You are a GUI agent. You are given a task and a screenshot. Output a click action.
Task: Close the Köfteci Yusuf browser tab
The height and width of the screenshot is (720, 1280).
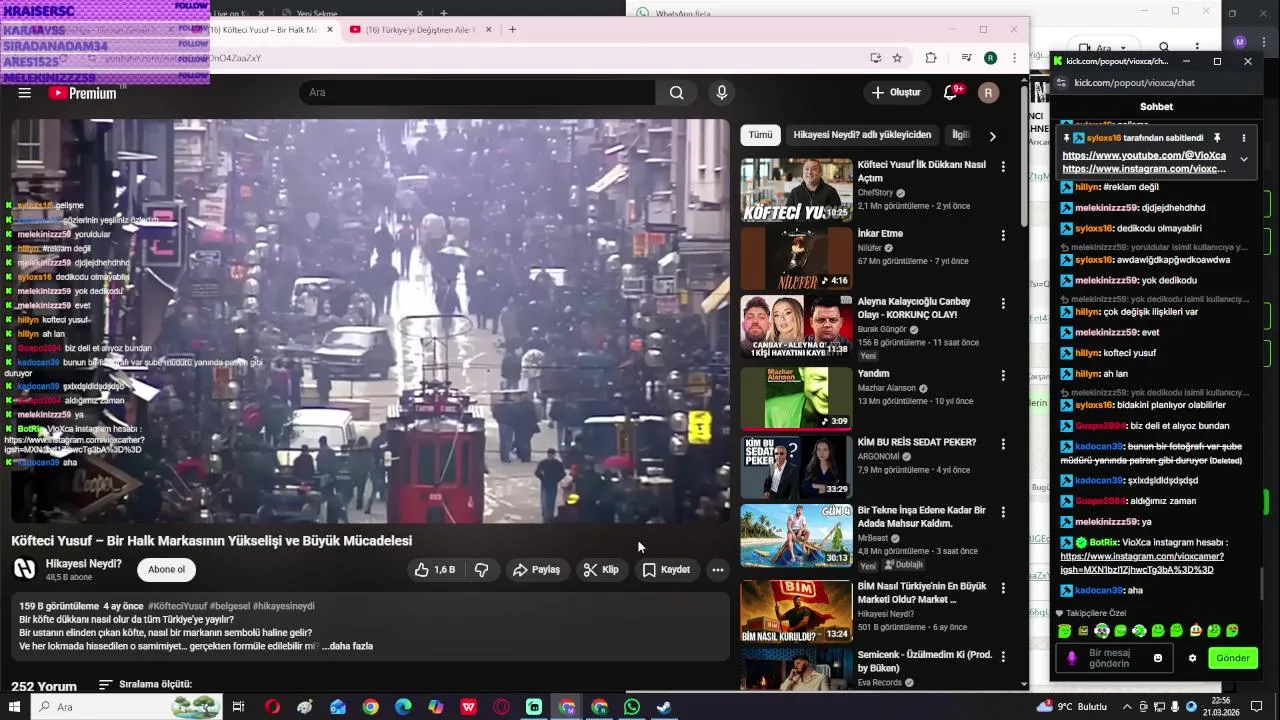pyautogui.click(x=330, y=30)
